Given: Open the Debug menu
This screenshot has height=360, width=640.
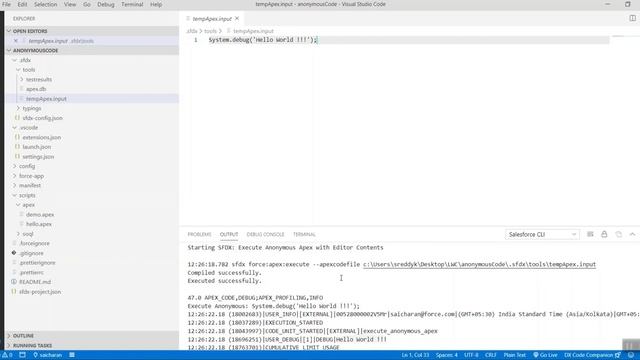Looking at the screenshot, I should click(x=106, y=4).
